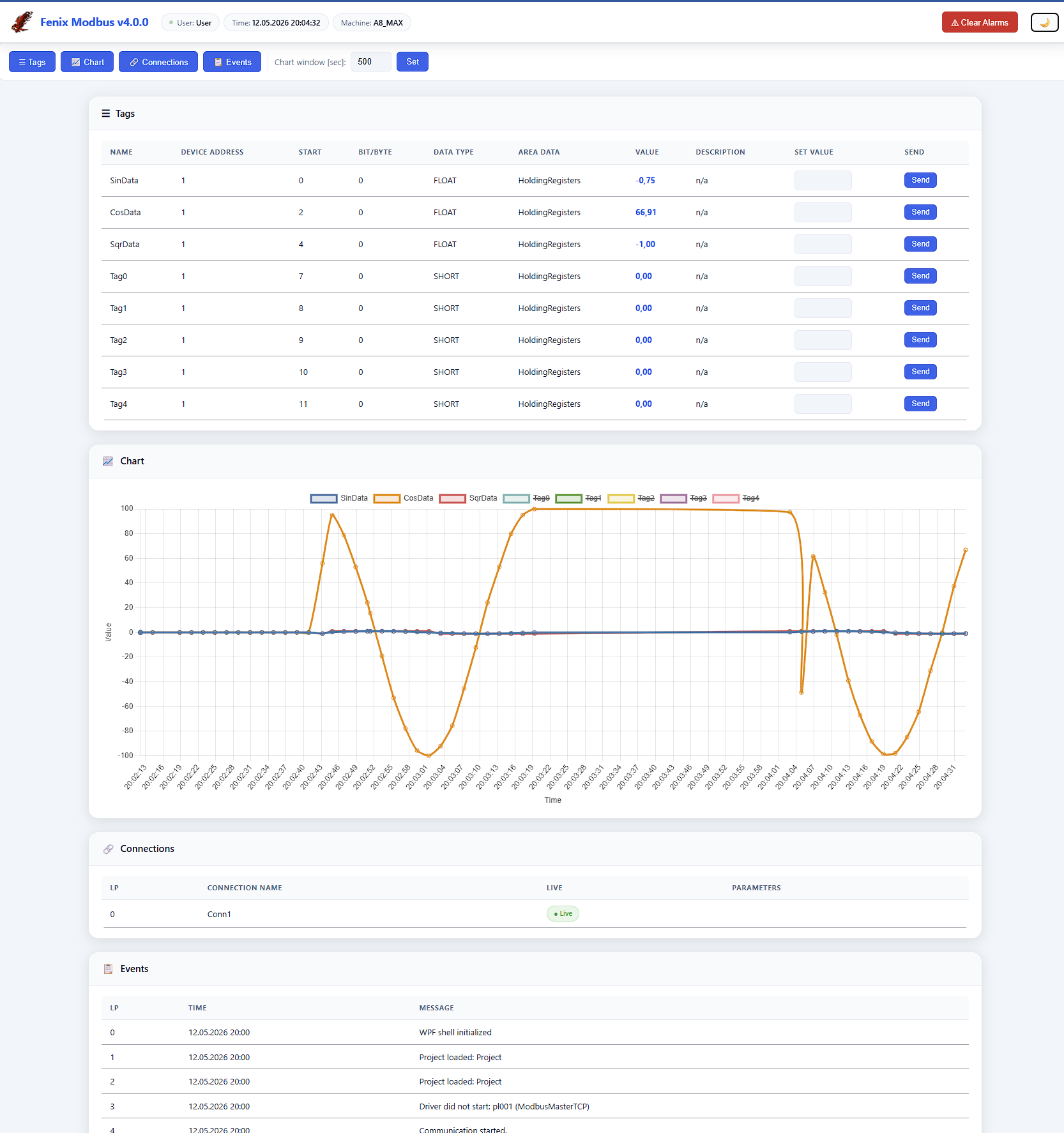The height and width of the screenshot is (1133, 1064).
Task: Click the Fenix Modbus phoenix logo
Action: 22,22
